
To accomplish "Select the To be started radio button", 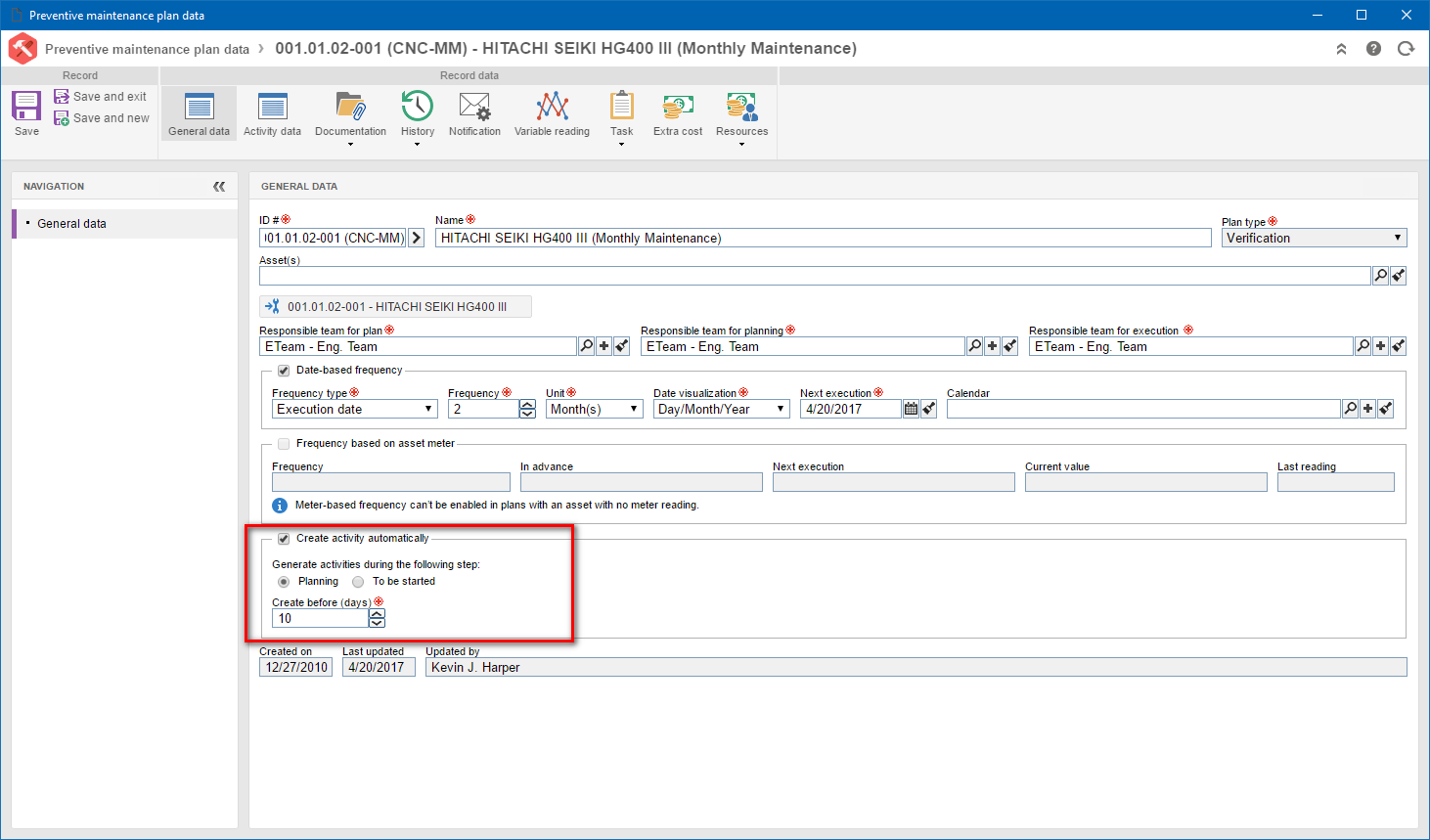I will 358,582.
